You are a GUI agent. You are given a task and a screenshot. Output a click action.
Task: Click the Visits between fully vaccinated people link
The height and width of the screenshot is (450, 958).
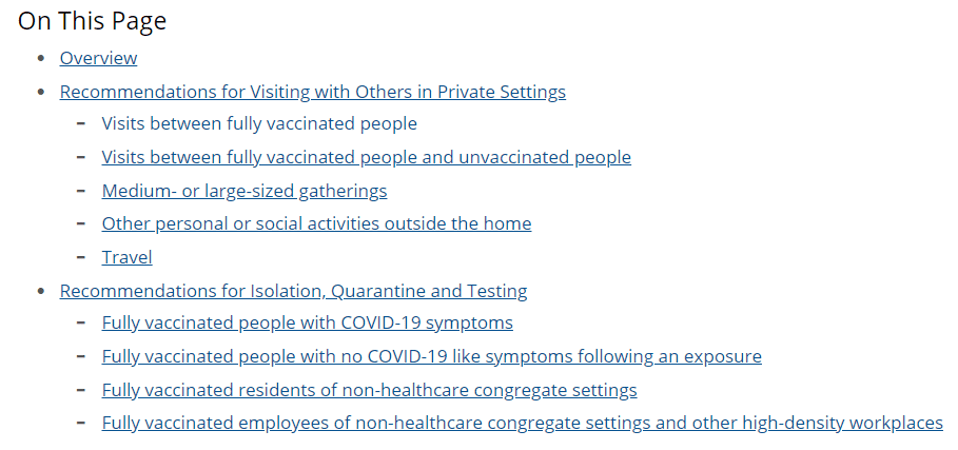259,124
